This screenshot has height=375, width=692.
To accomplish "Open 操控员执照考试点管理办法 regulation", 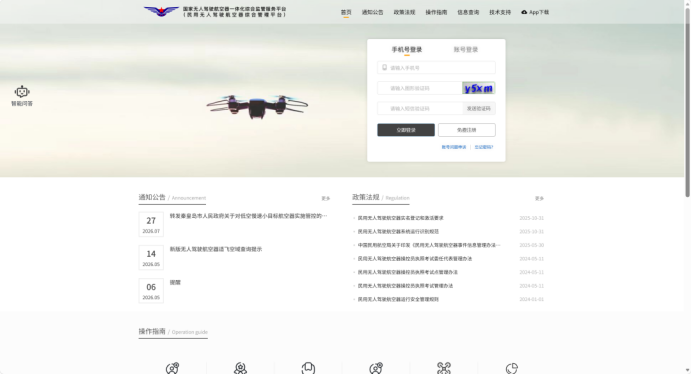I will (407, 272).
